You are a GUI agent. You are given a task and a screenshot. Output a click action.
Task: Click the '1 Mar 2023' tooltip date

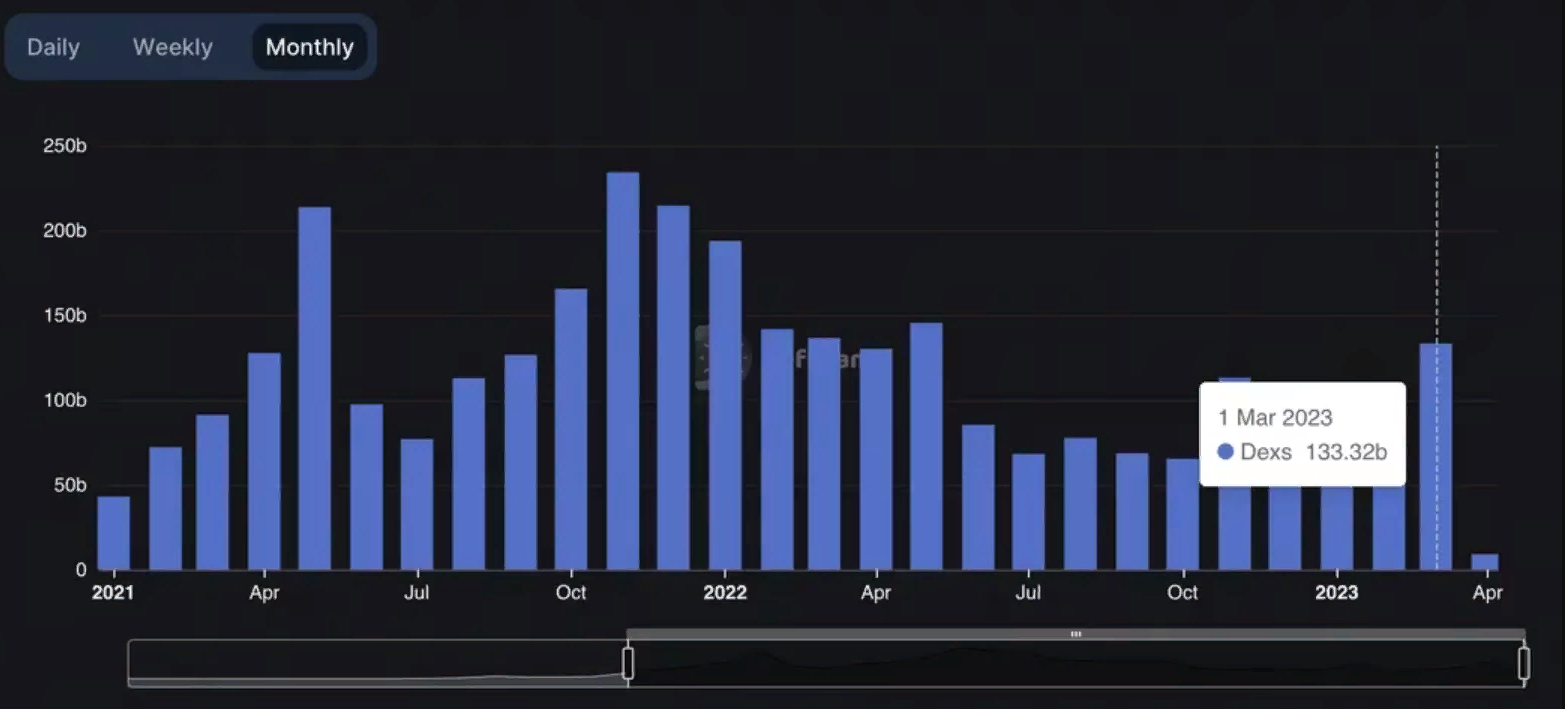[1275, 418]
